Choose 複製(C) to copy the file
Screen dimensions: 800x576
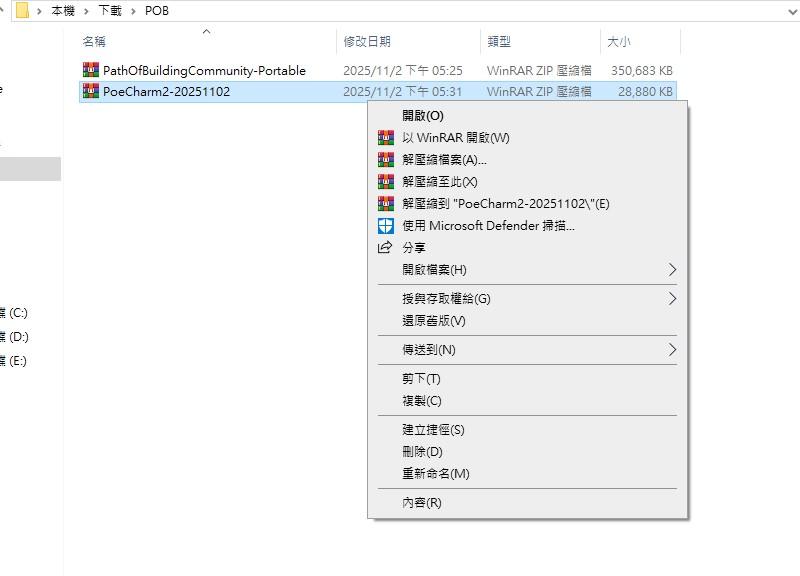[528, 400]
